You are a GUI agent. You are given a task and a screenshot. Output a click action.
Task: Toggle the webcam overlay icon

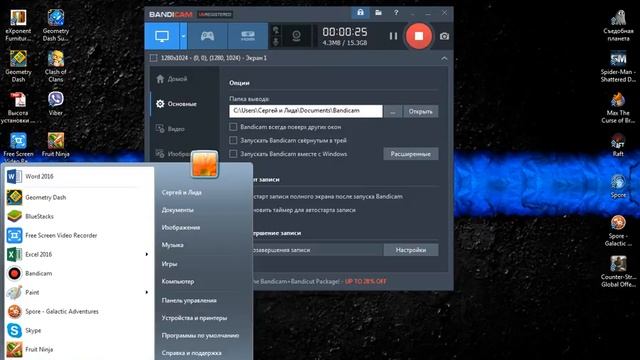pos(297,36)
